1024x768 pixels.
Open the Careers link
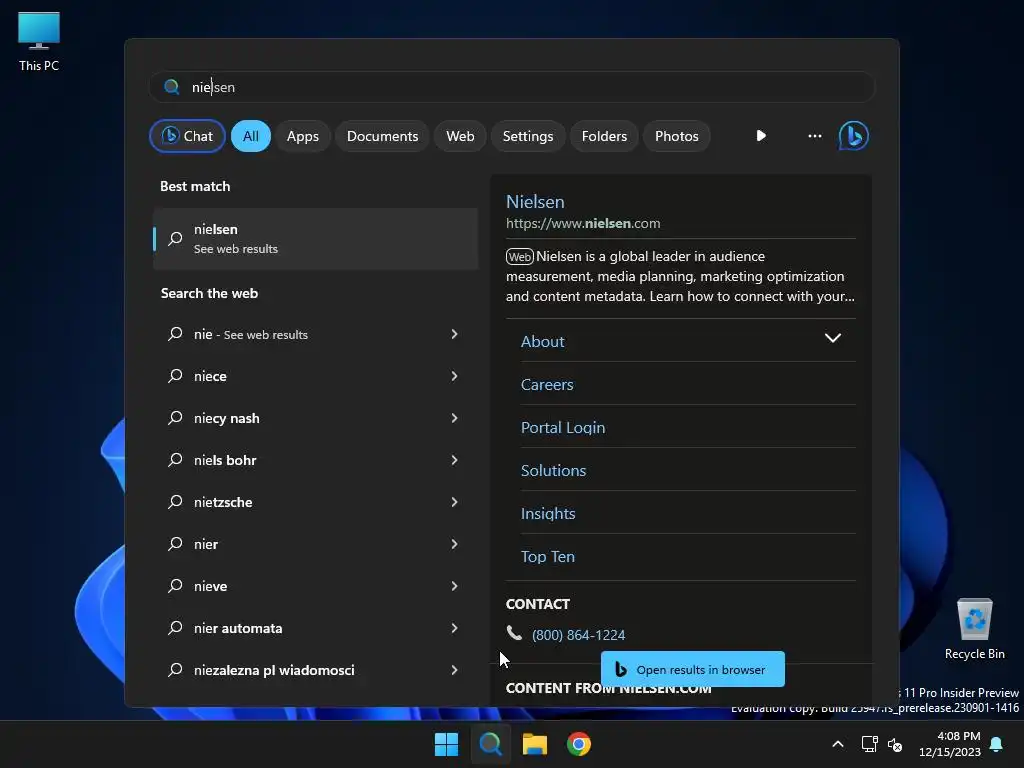pos(547,385)
